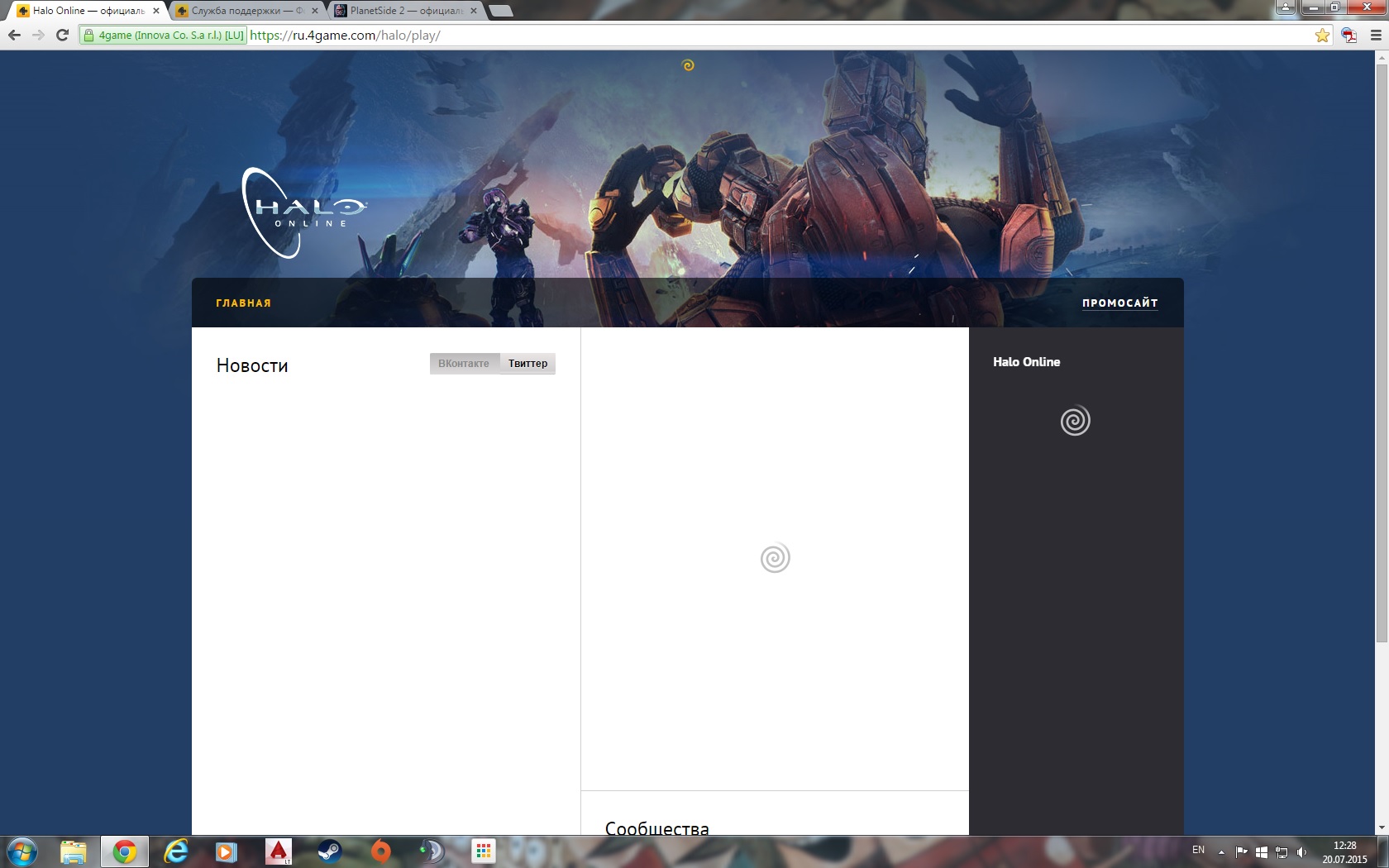1389x868 pixels.
Task: Launch AutoCAD LT from the taskbar
Action: tap(279, 851)
